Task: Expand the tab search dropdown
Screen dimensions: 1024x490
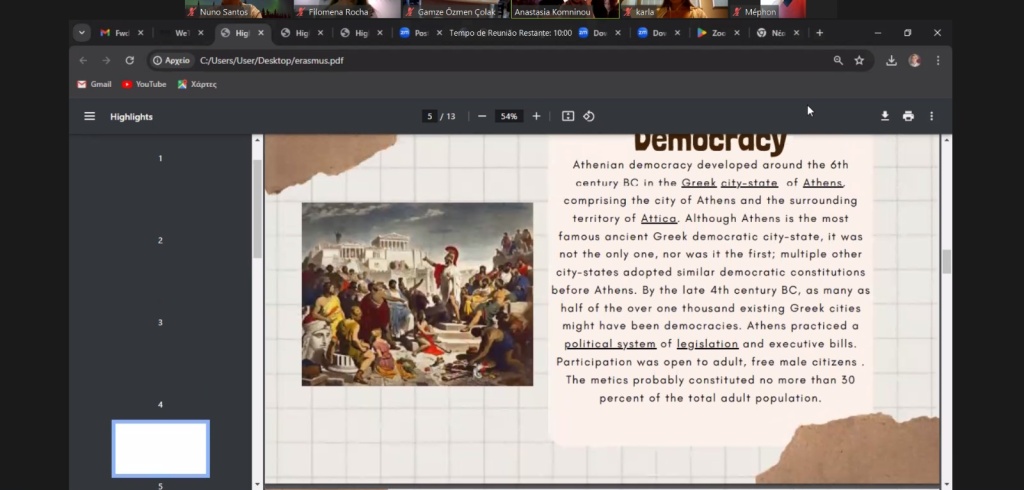Action: 82,33
